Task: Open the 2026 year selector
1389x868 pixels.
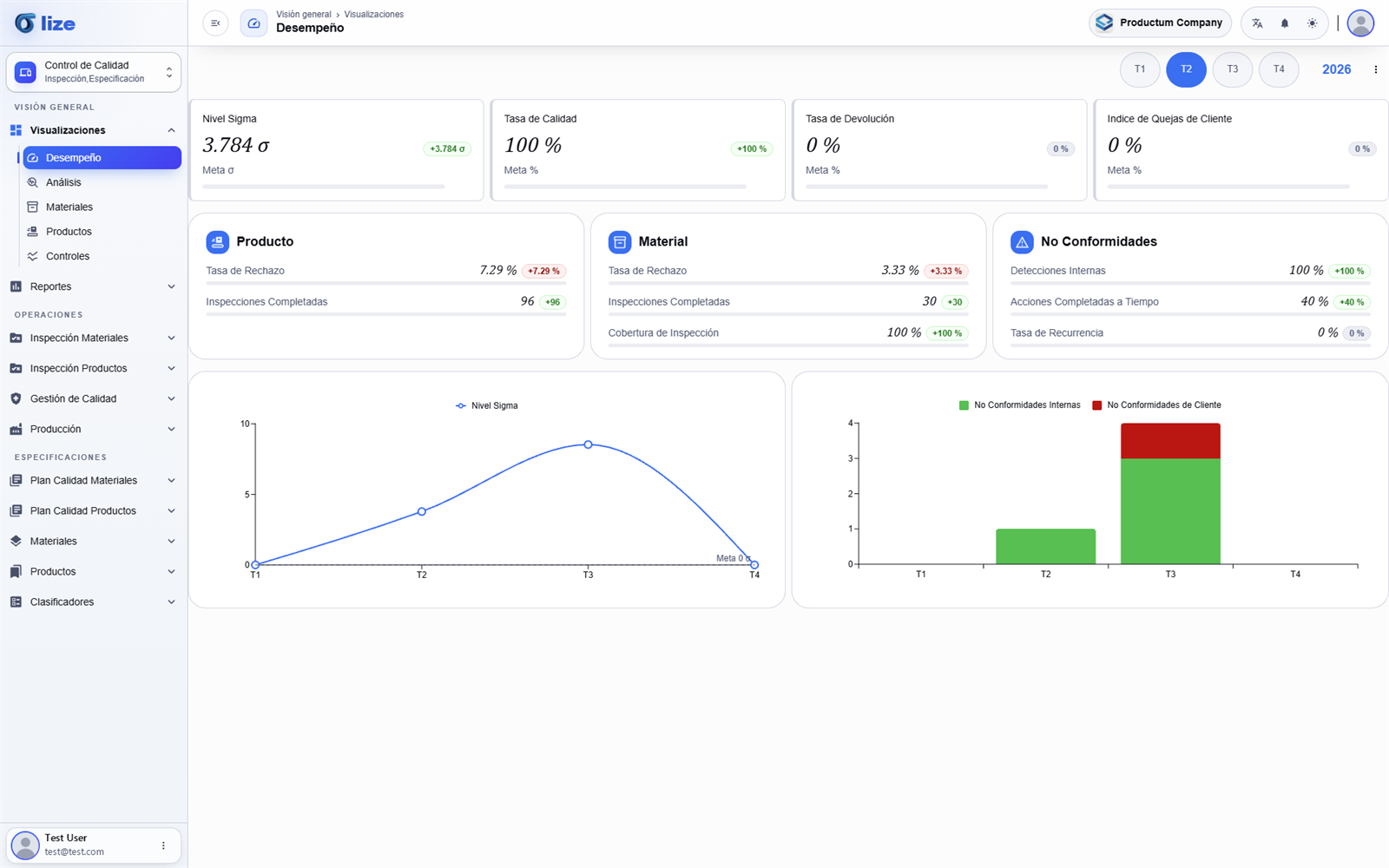Action: coord(1336,69)
